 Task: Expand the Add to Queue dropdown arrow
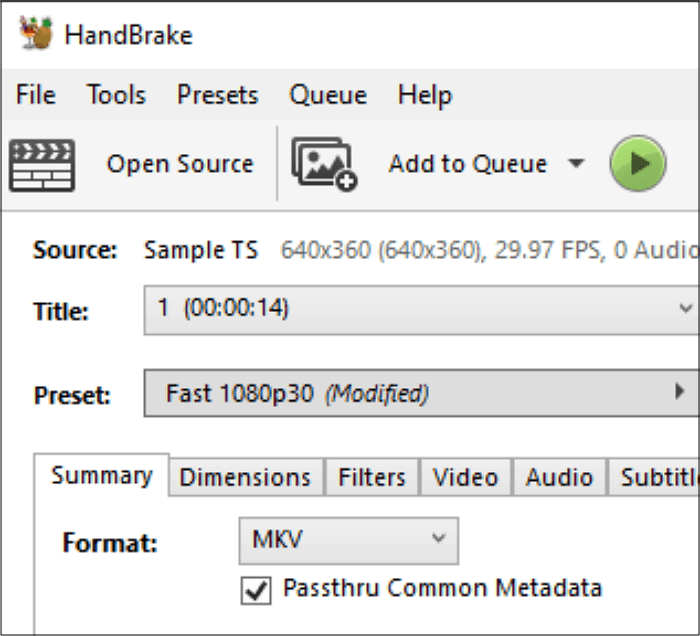pos(576,164)
